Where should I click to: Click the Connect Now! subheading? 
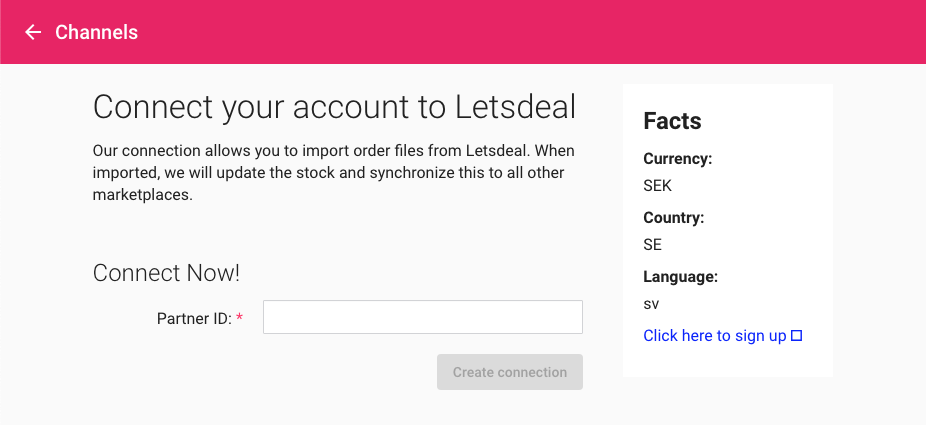(167, 273)
